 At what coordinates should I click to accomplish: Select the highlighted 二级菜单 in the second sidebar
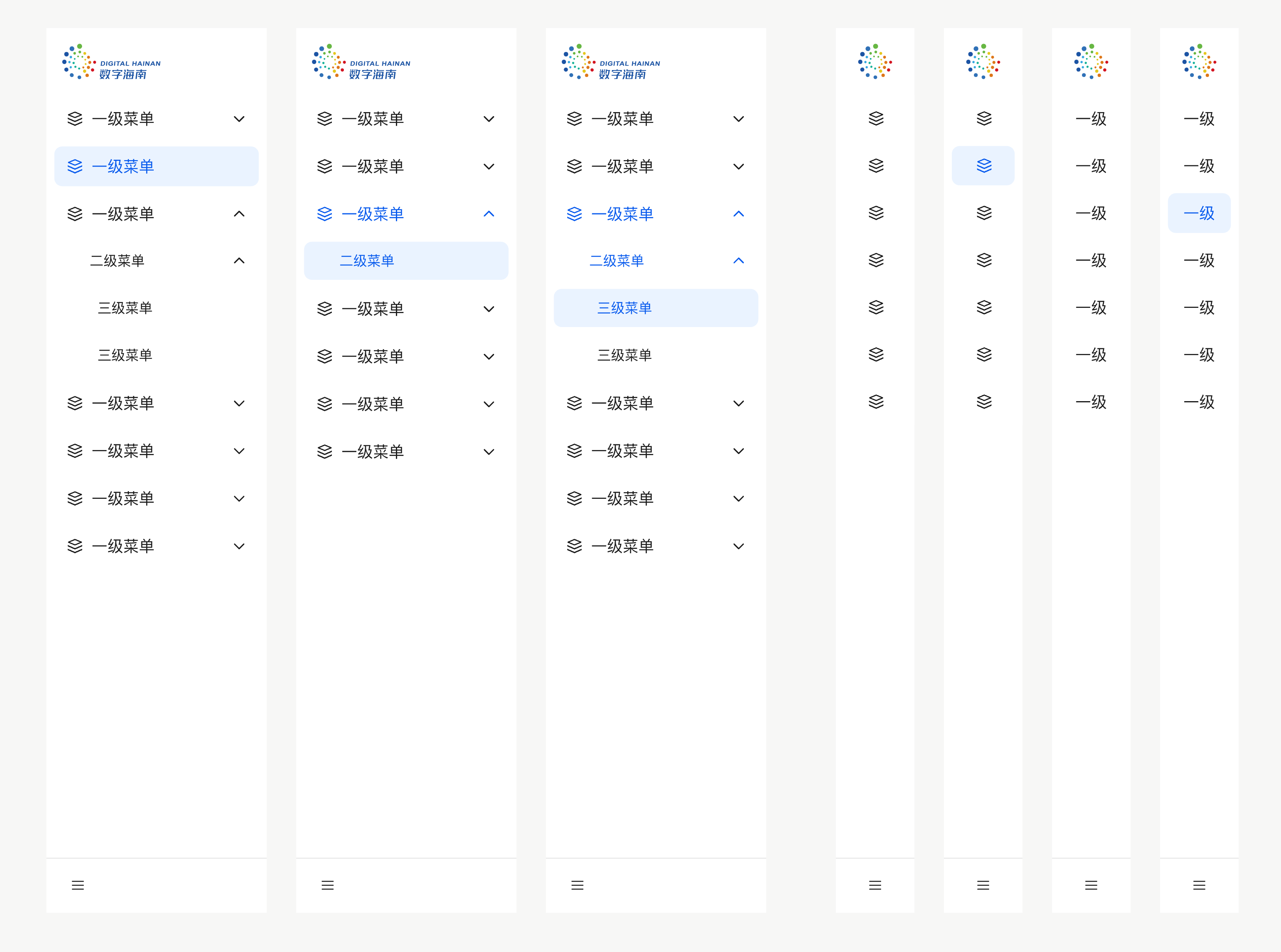point(406,261)
